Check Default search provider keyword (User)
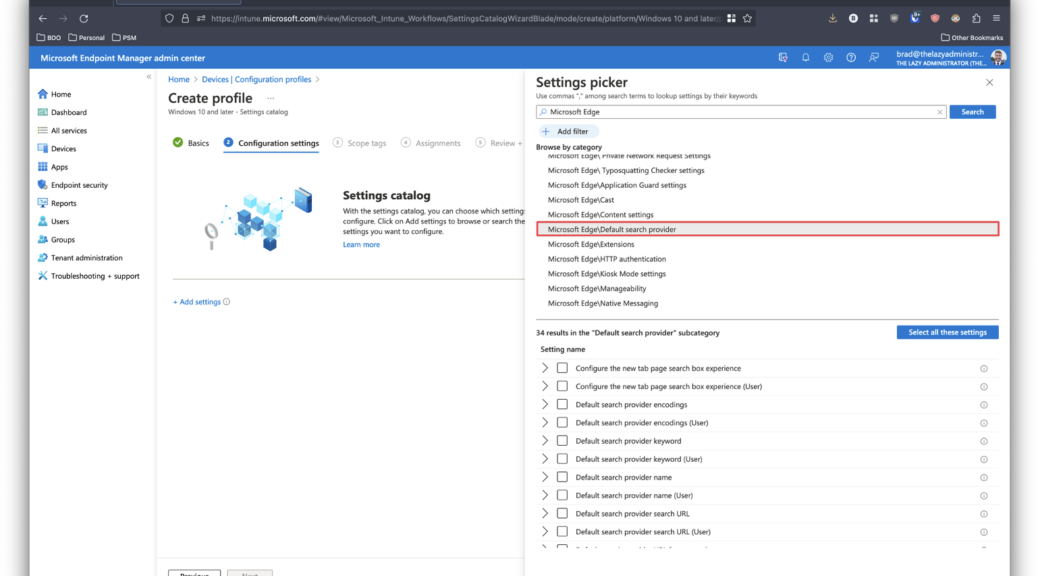Screen dimensions: 1038x576 pyautogui.click(x=562, y=459)
